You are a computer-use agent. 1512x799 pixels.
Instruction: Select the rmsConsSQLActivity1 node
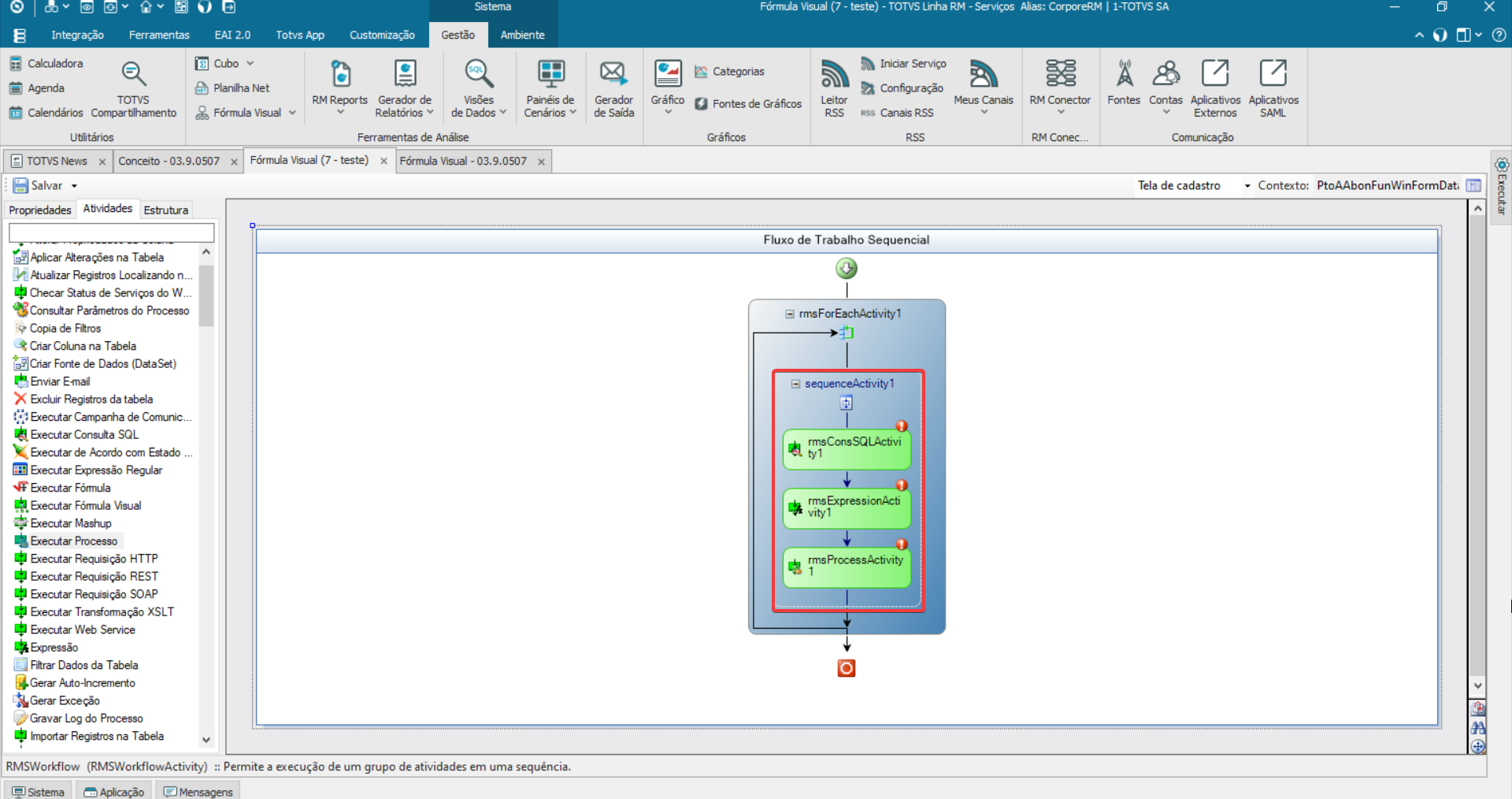pos(847,448)
